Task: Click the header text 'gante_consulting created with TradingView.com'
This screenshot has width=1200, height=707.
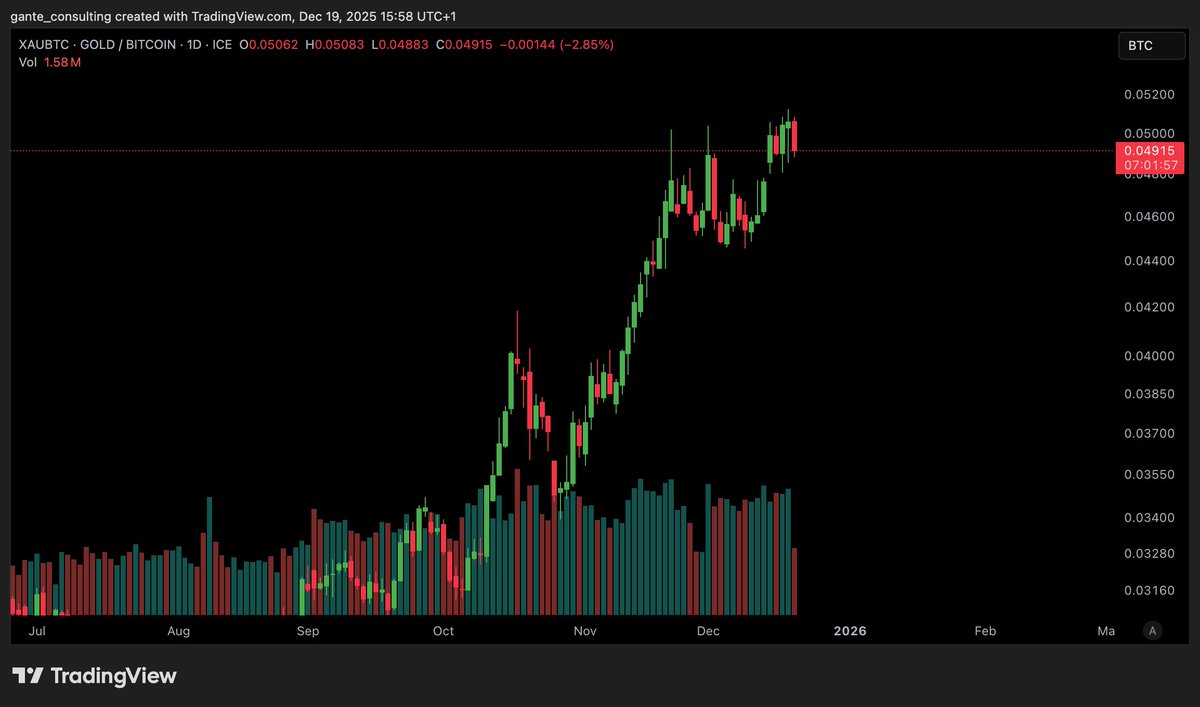Action: tap(151, 15)
